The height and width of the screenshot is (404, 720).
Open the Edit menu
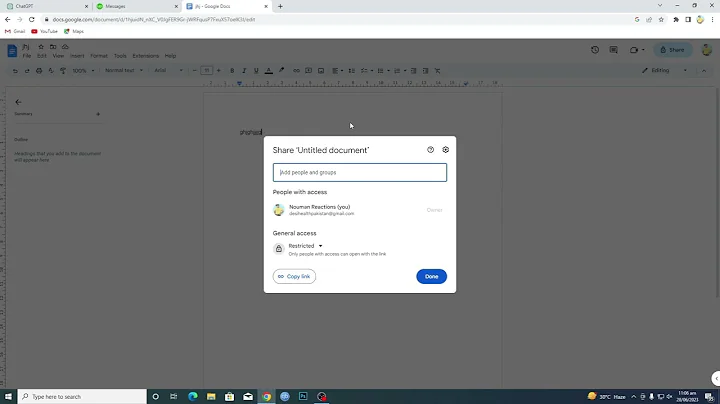tap(42, 56)
